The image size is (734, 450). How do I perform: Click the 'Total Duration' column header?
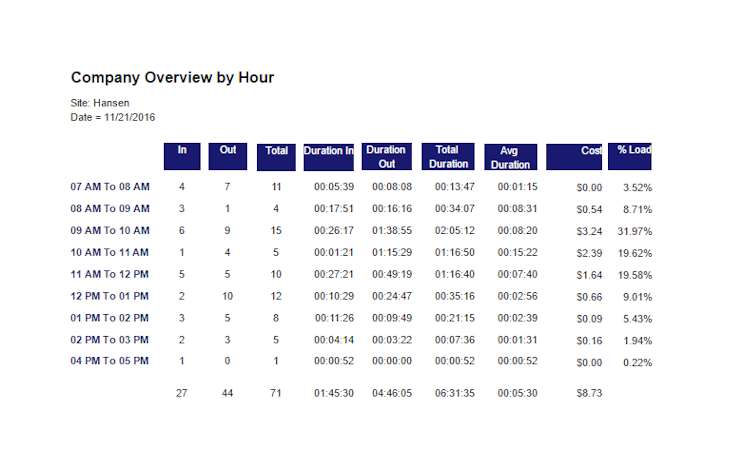tap(448, 156)
